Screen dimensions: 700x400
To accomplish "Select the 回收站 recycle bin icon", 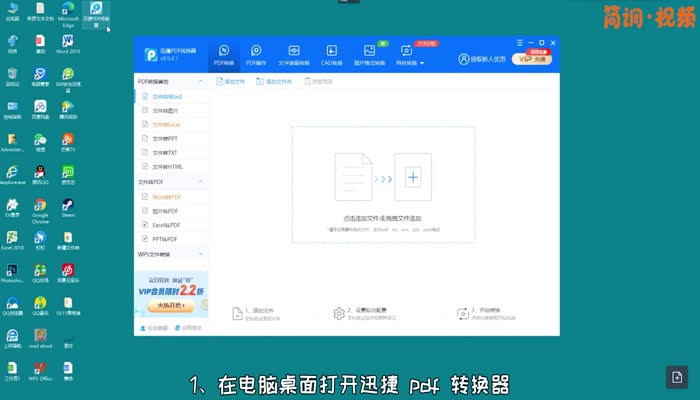I will coord(12,77).
